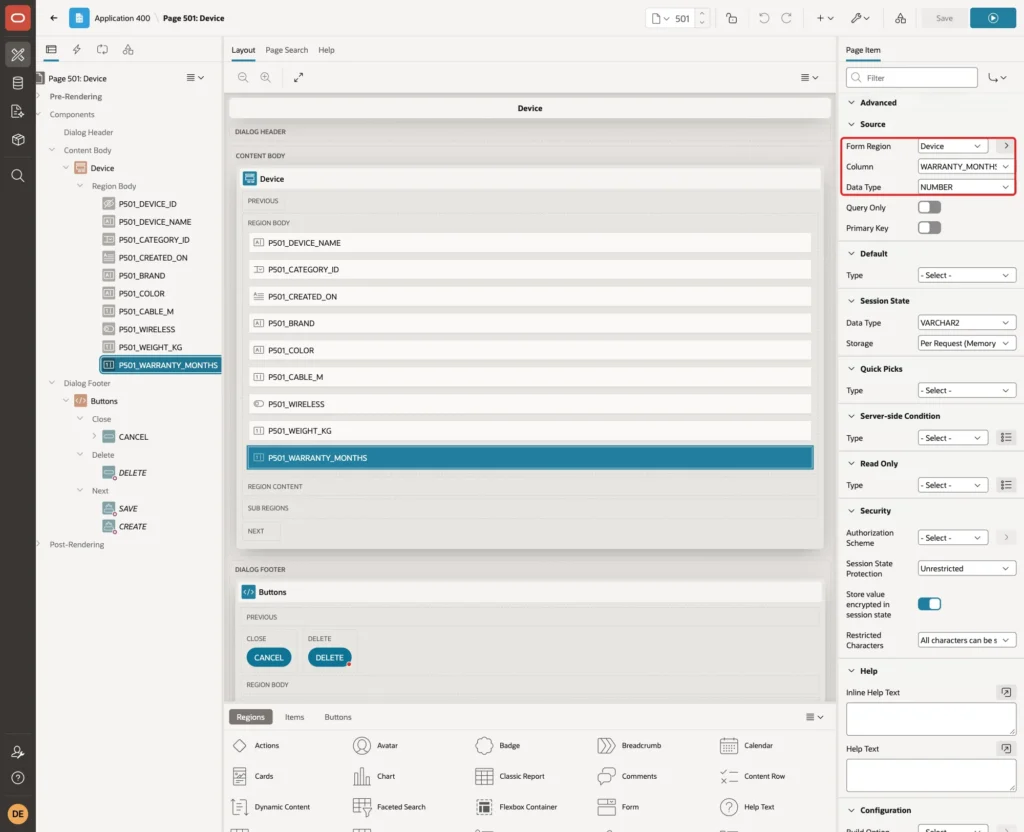The image size is (1024, 832).
Task: Collapse the Security section
Action: tap(851, 511)
